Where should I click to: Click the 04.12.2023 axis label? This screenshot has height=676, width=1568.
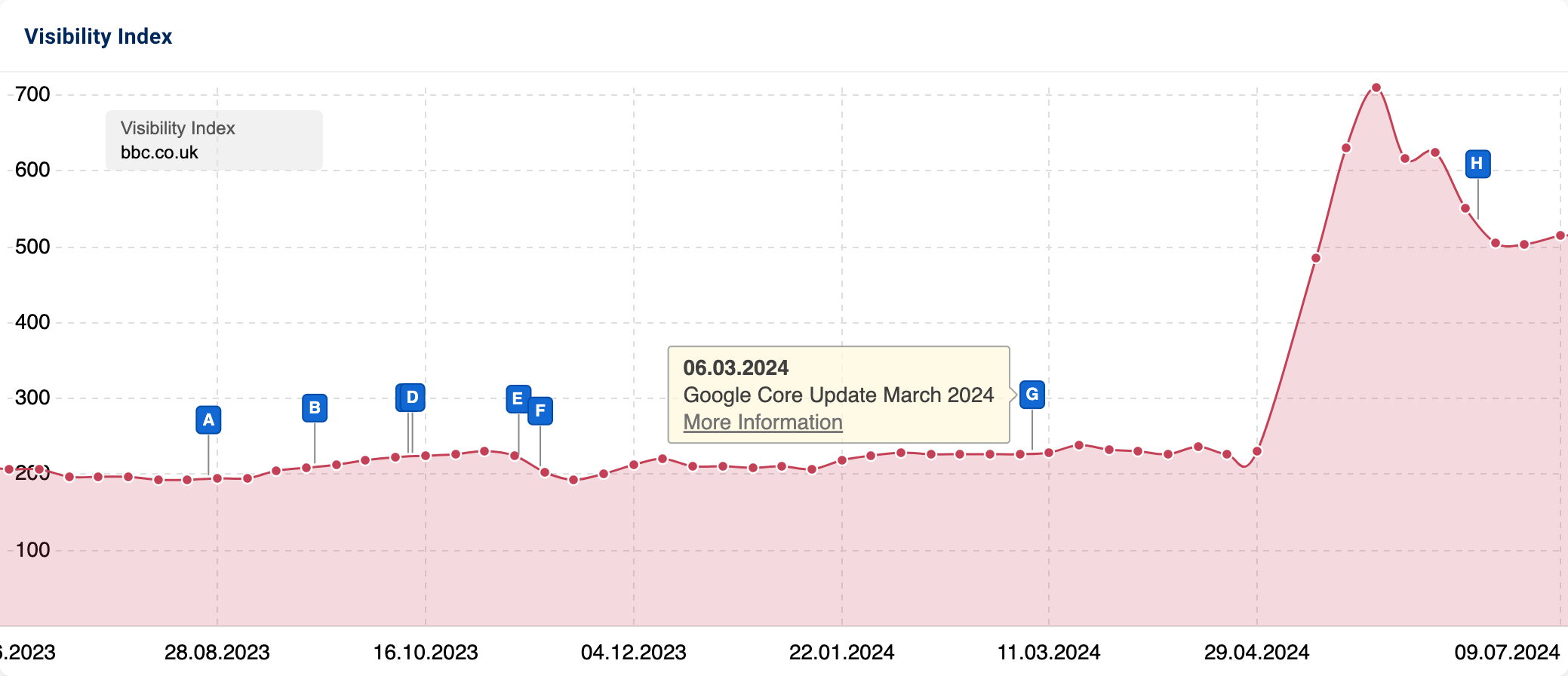pyautogui.click(x=634, y=653)
